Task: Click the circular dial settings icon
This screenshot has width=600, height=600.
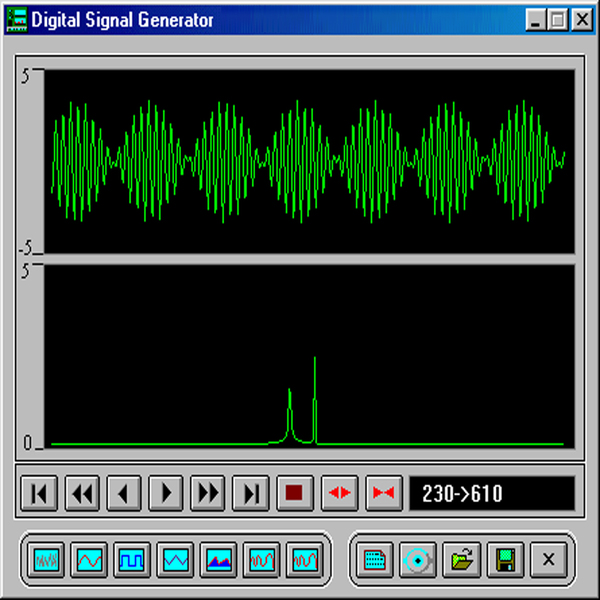Action: (x=418, y=560)
